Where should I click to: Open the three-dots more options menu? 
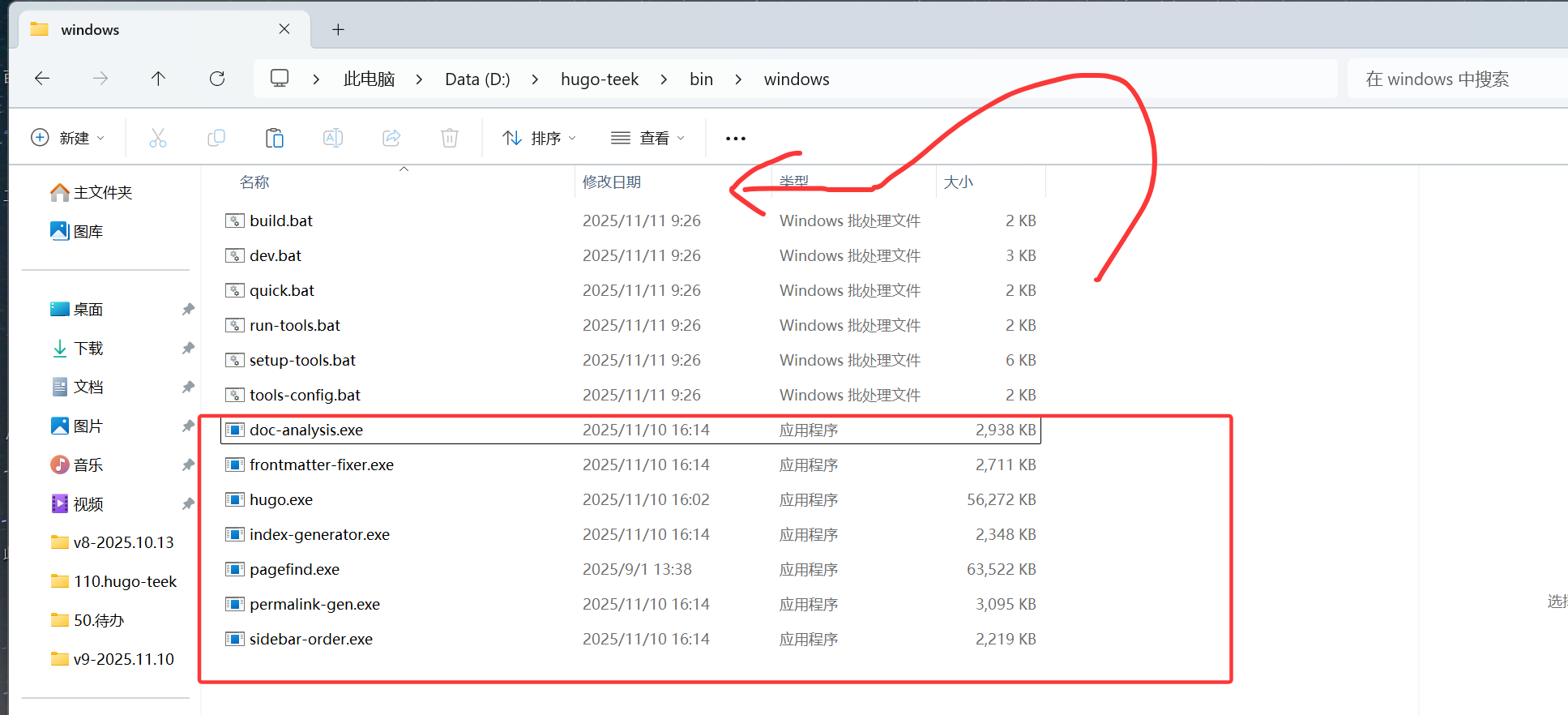coord(735,139)
